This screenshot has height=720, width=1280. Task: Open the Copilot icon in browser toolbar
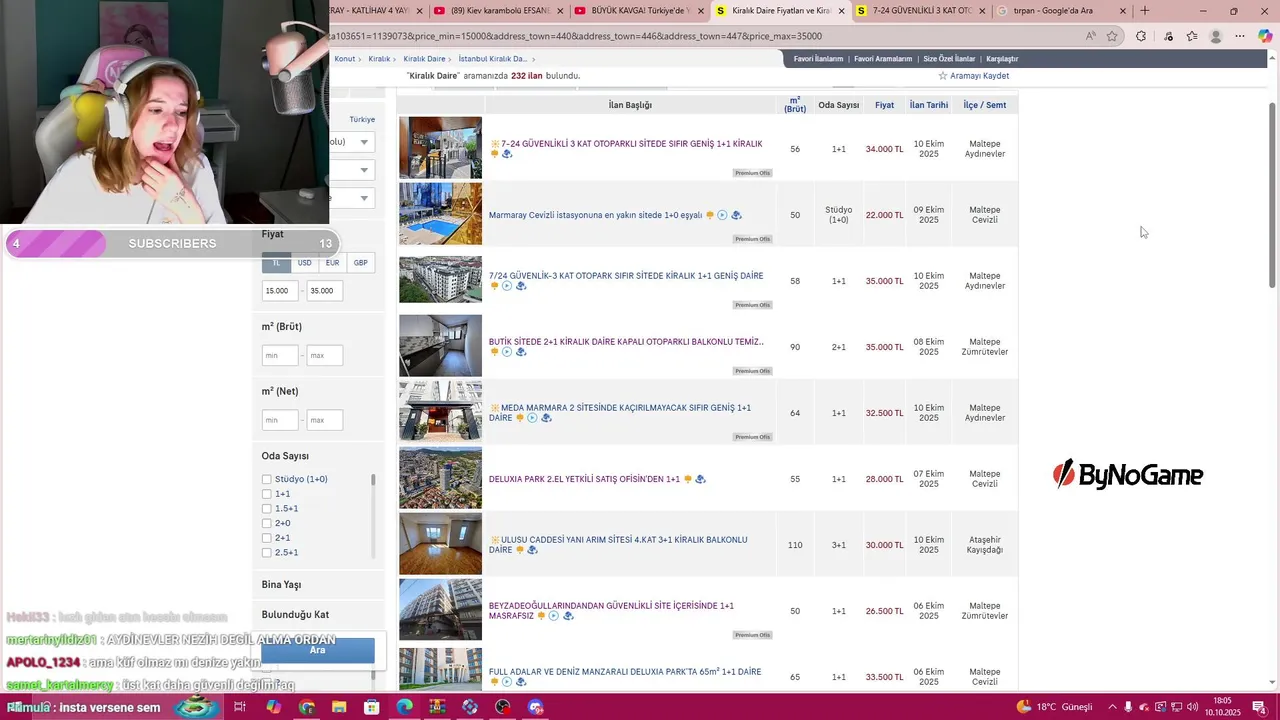point(1266,36)
